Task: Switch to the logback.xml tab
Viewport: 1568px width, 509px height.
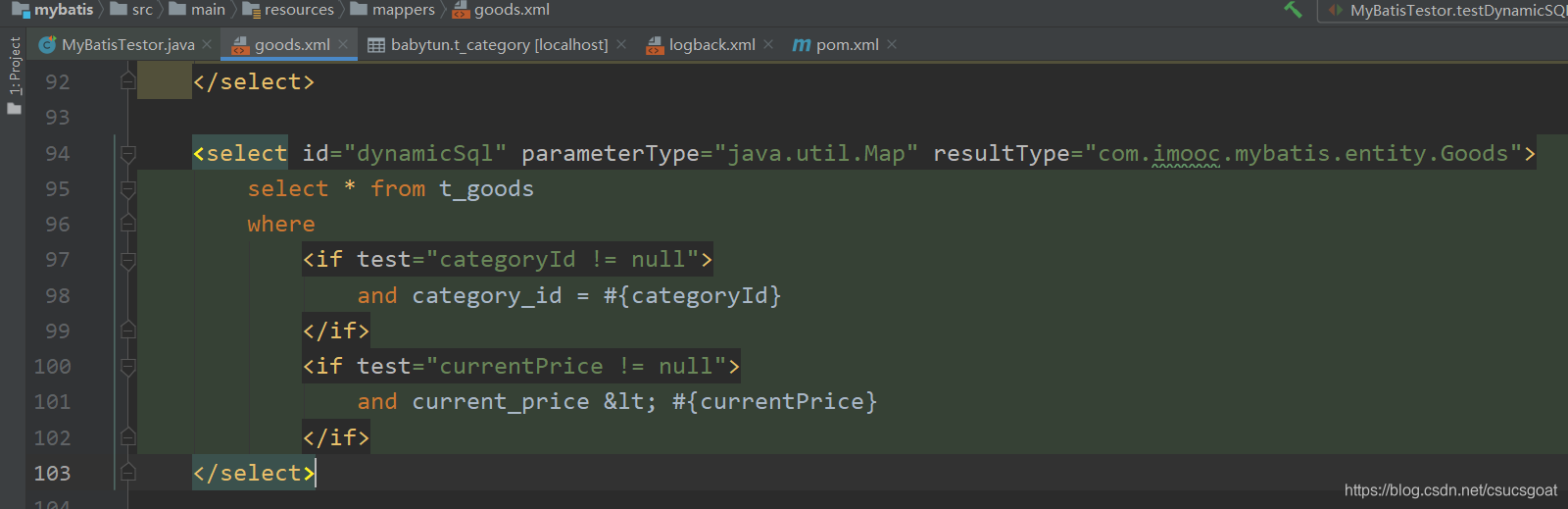Action: click(711, 45)
